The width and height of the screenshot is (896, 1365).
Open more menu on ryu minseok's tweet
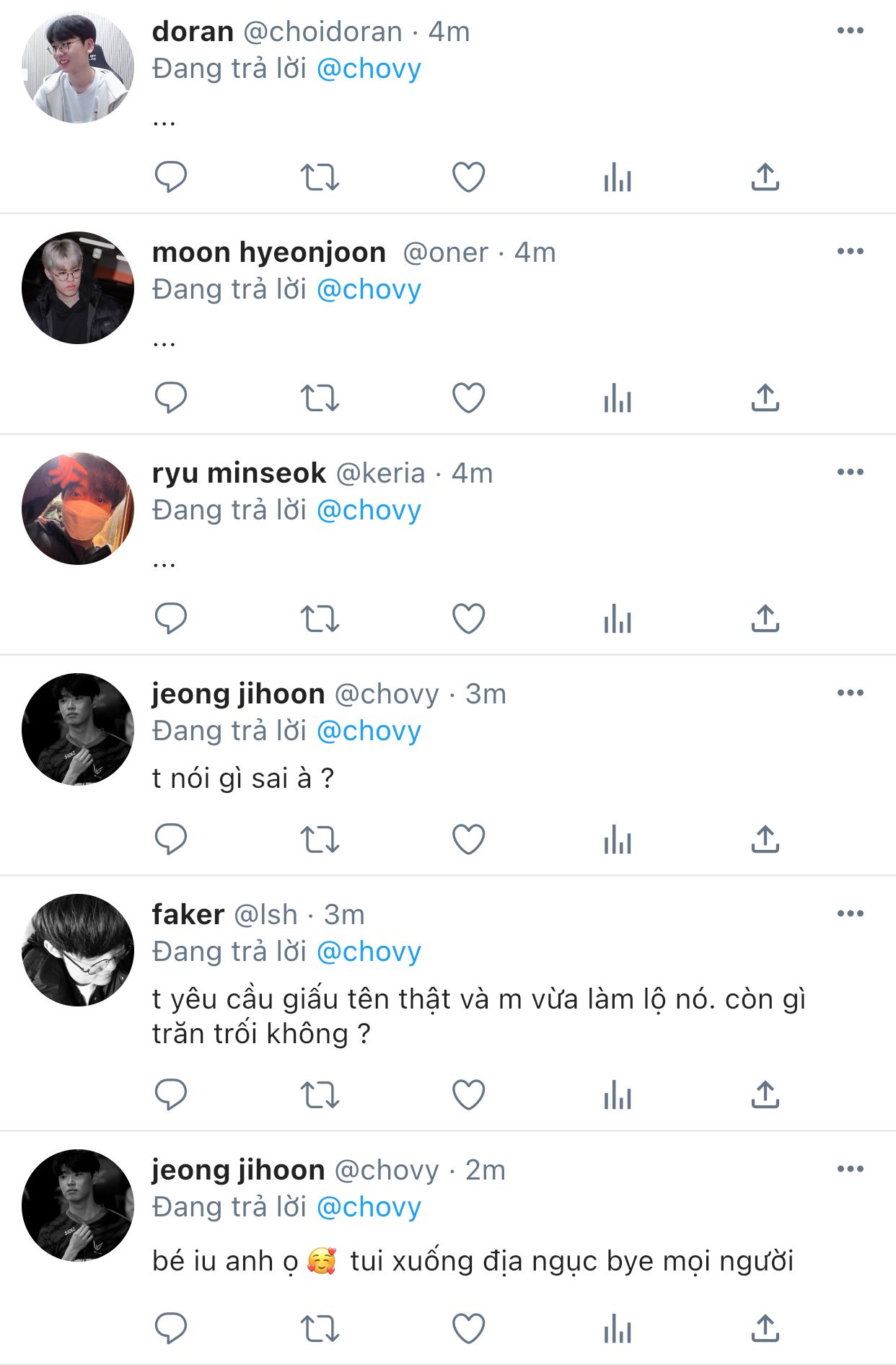coord(850,472)
